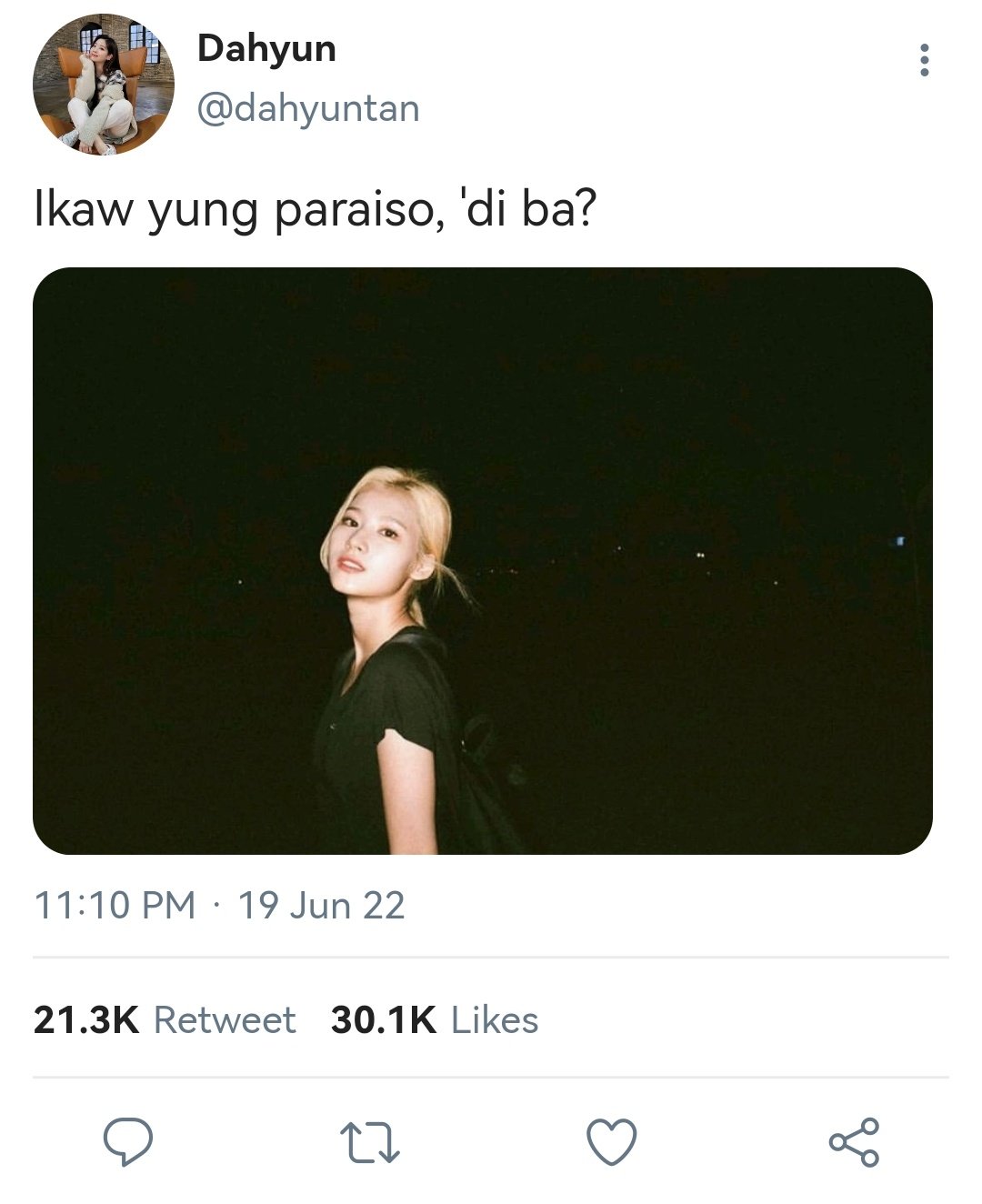The width and height of the screenshot is (982, 1204).
Task: Open Dahyun's profile picture
Action: pyautogui.click(x=104, y=85)
